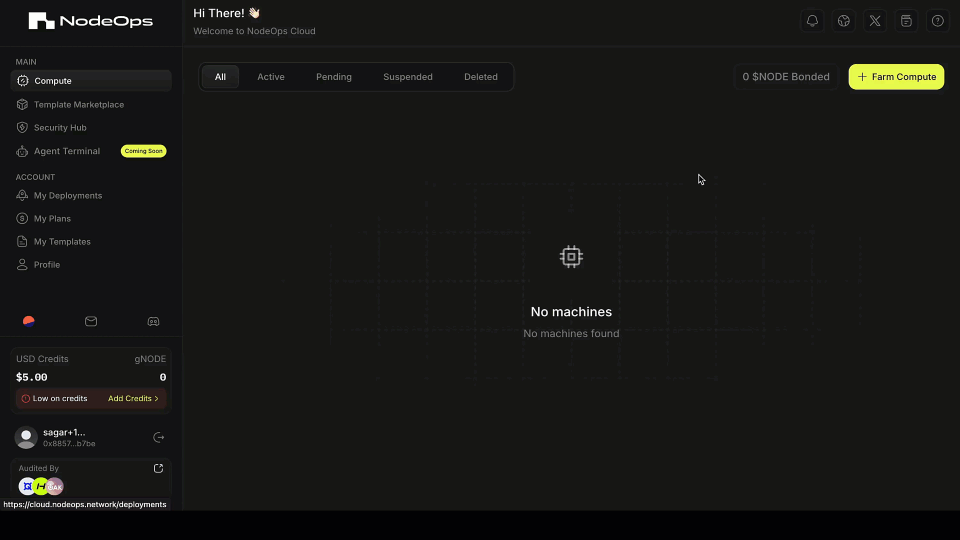Click the $5.00 USD credits value

(x=32, y=377)
